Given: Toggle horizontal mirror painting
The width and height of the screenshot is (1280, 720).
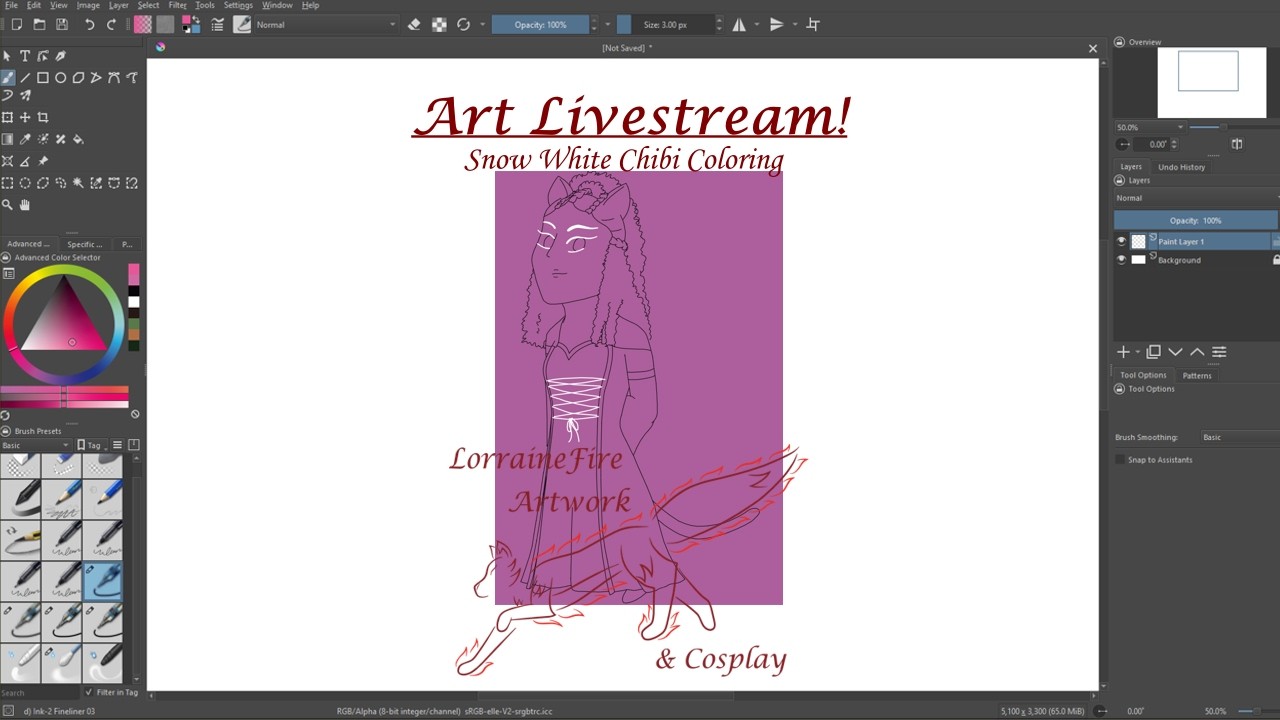Looking at the screenshot, I should tap(740, 24).
